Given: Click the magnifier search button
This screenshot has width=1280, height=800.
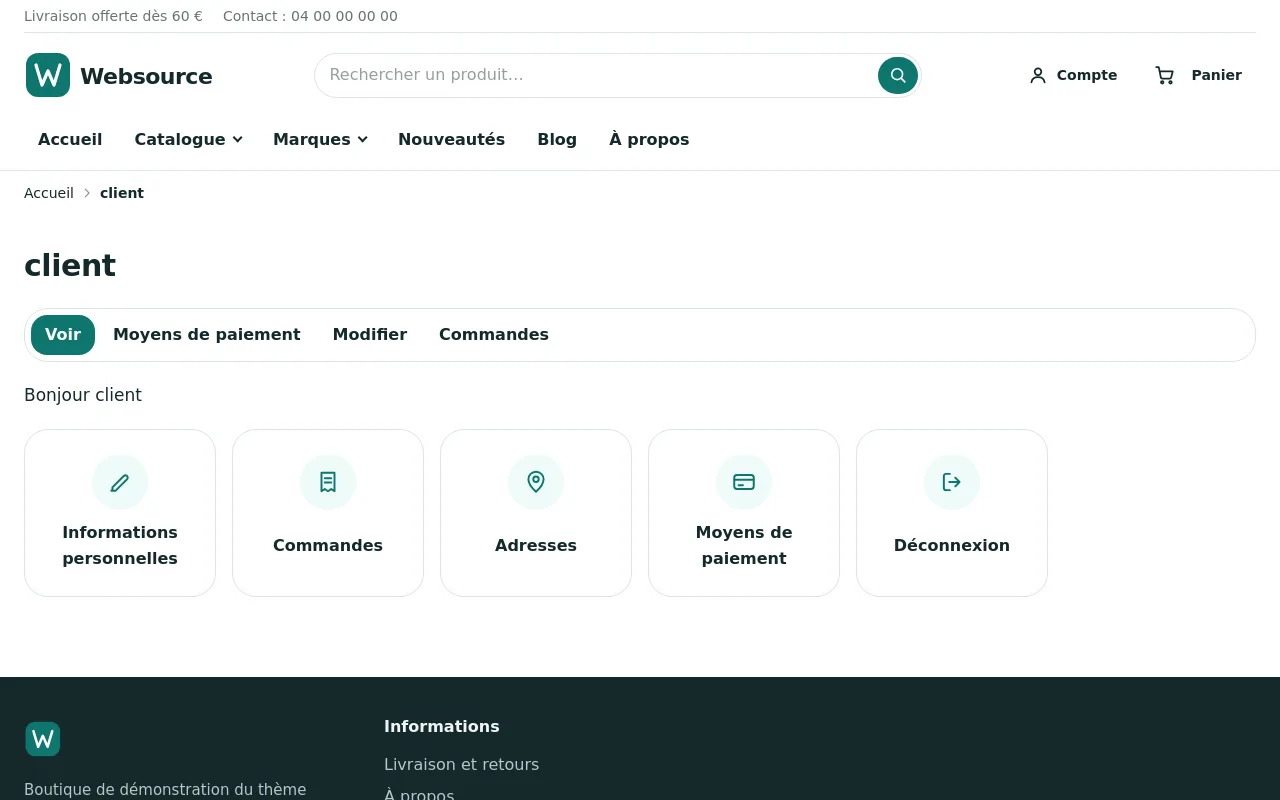Looking at the screenshot, I should pyautogui.click(x=898, y=75).
